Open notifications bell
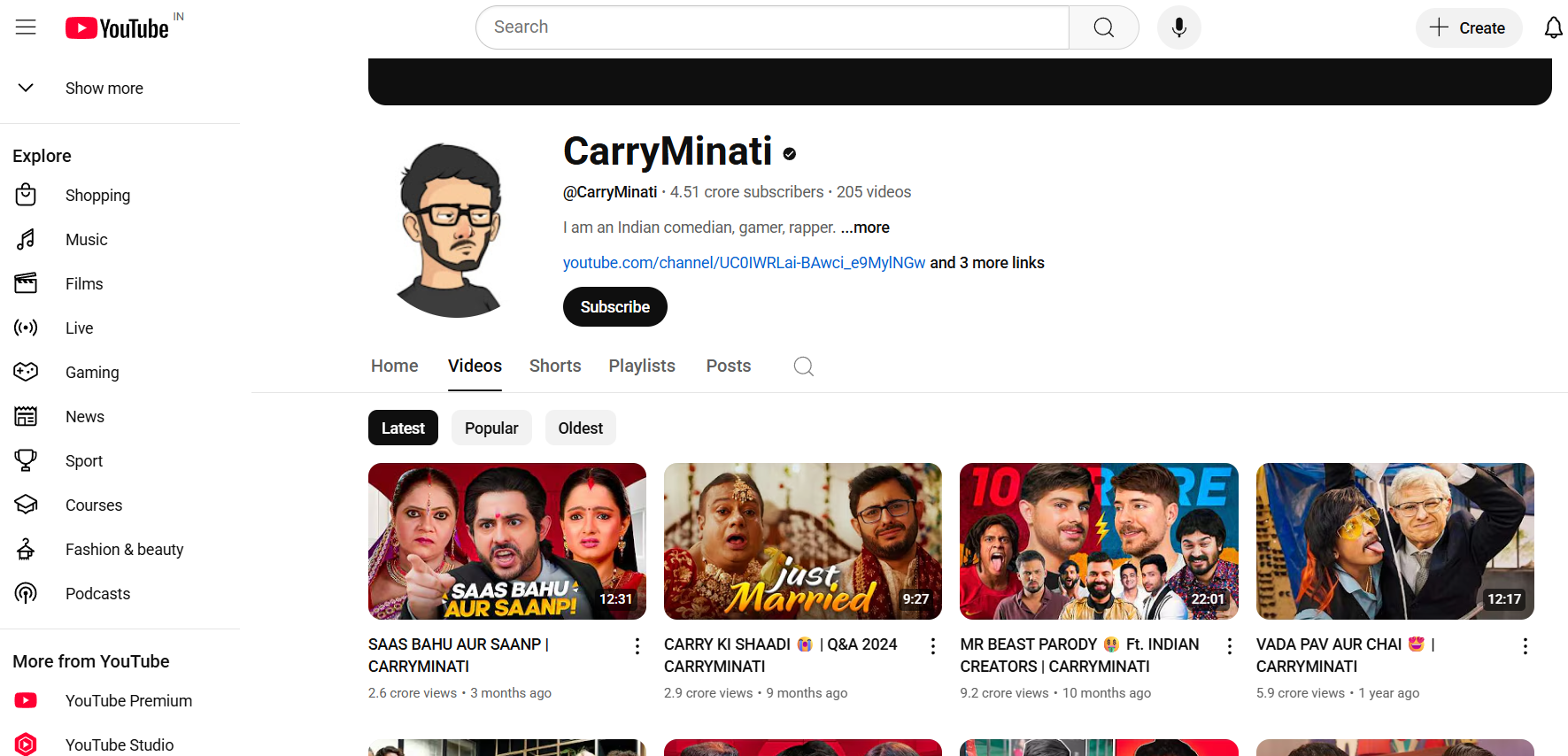Viewport: 1568px width, 756px height. pos(1553,27)
